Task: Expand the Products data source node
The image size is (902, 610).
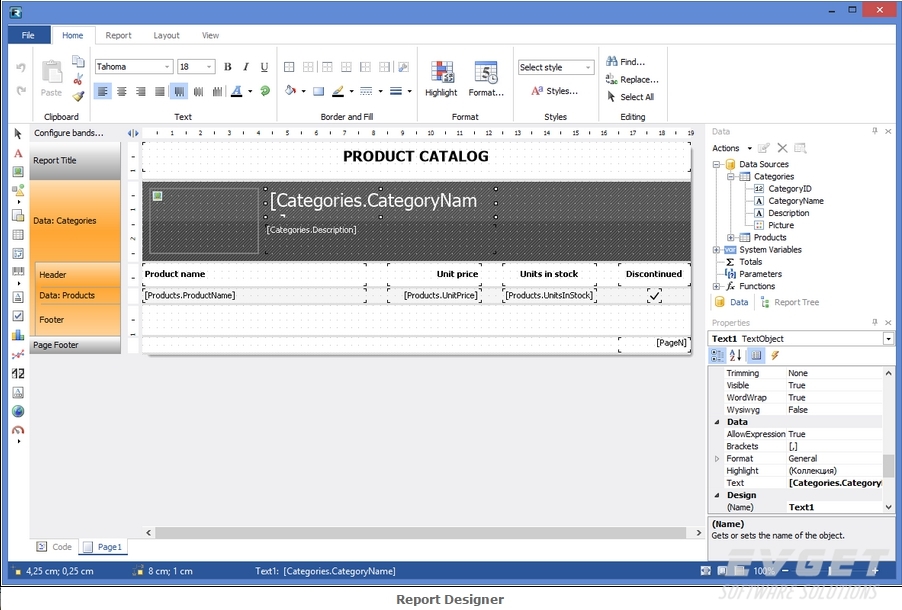Action: point(731,238)
